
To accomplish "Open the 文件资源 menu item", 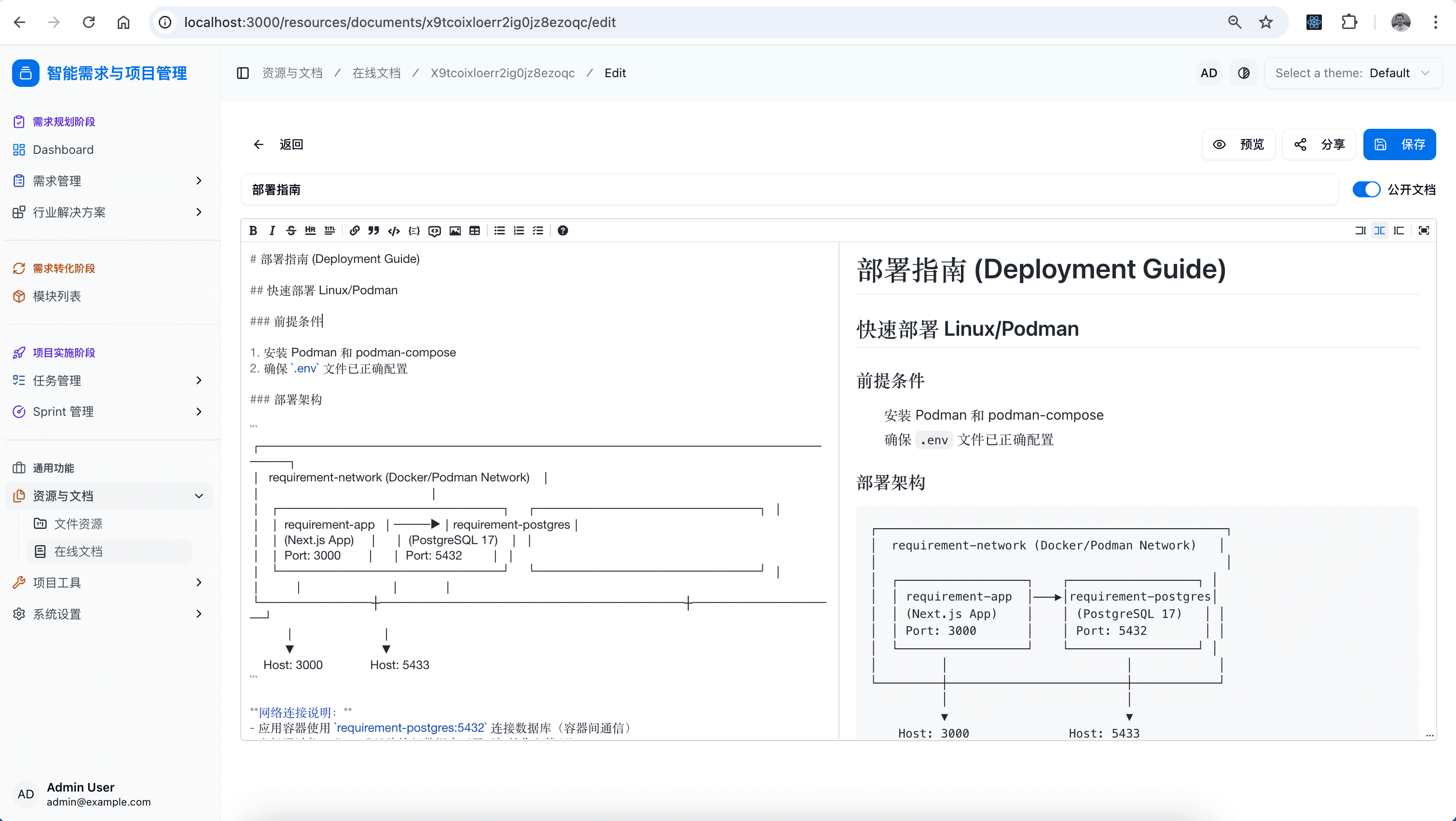I will point(78,524).
